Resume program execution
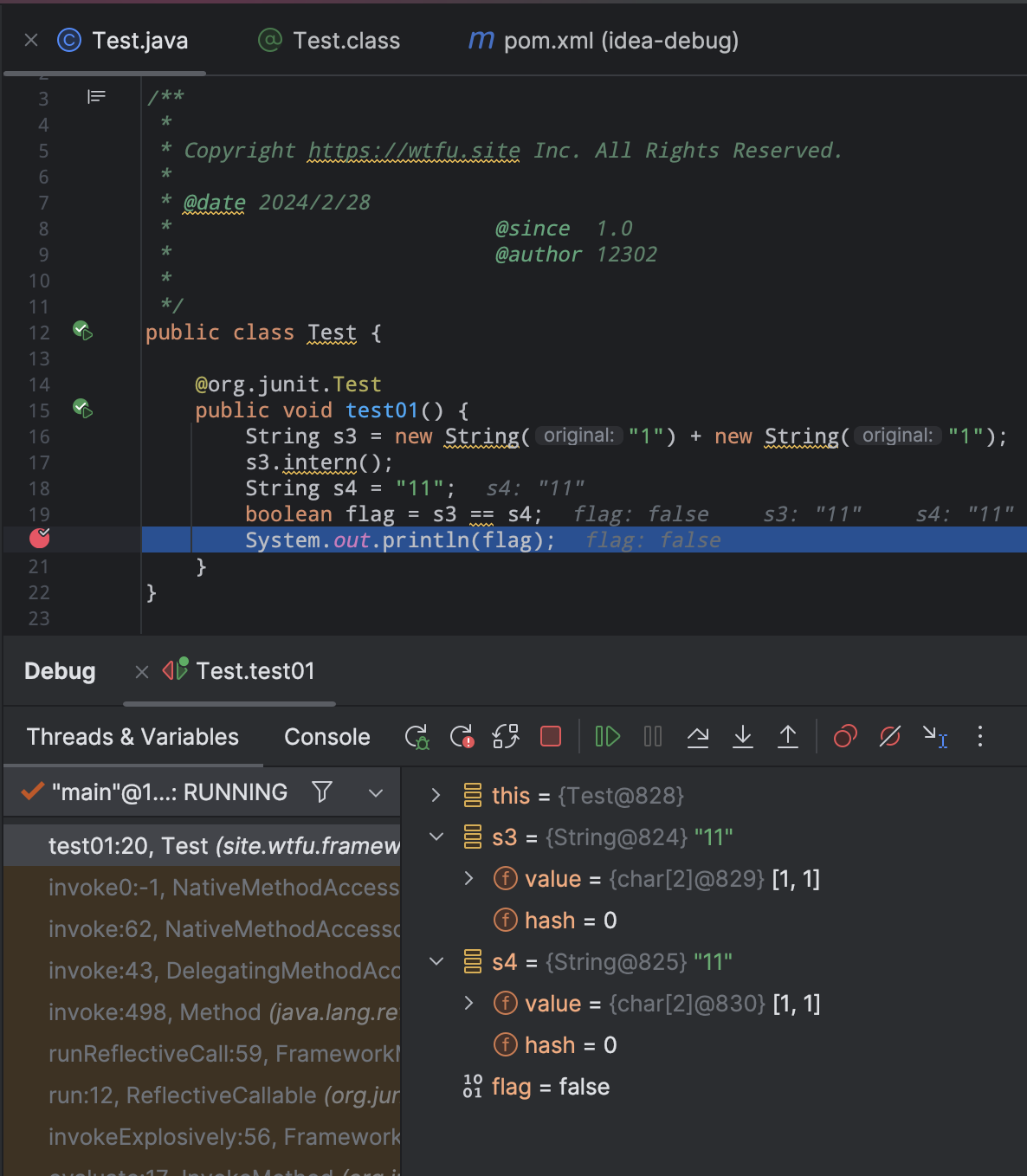This screenshot has height=1176, width=1027. coord(607,737)
